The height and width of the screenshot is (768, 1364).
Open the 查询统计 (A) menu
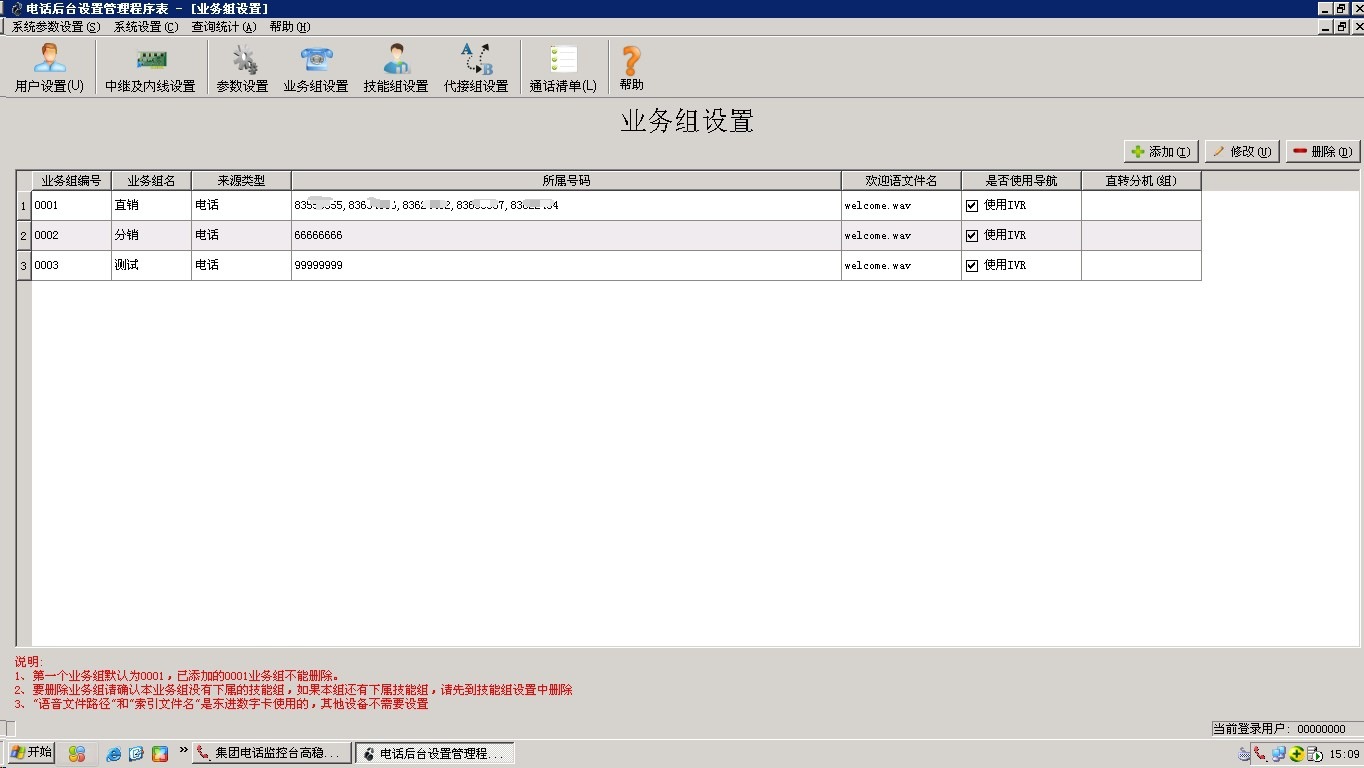223,27
